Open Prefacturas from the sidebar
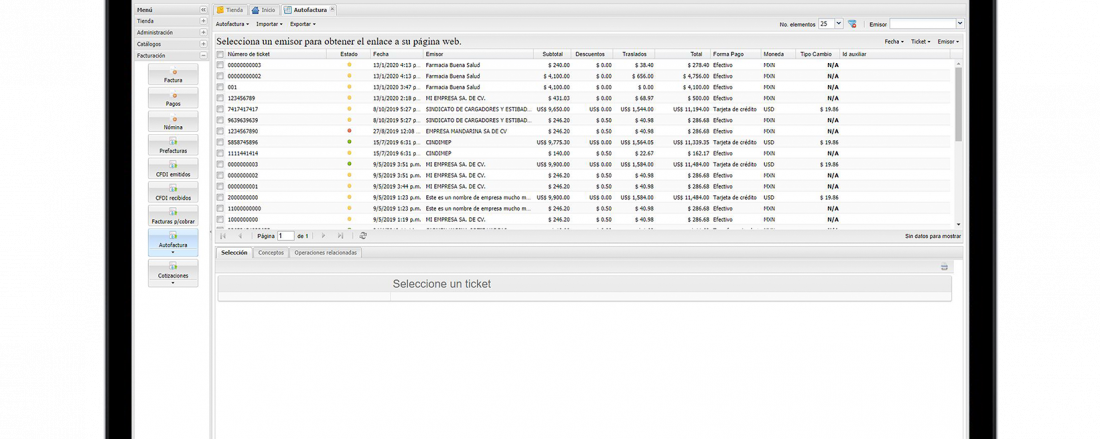1100x439 pixels. (173, 146)
